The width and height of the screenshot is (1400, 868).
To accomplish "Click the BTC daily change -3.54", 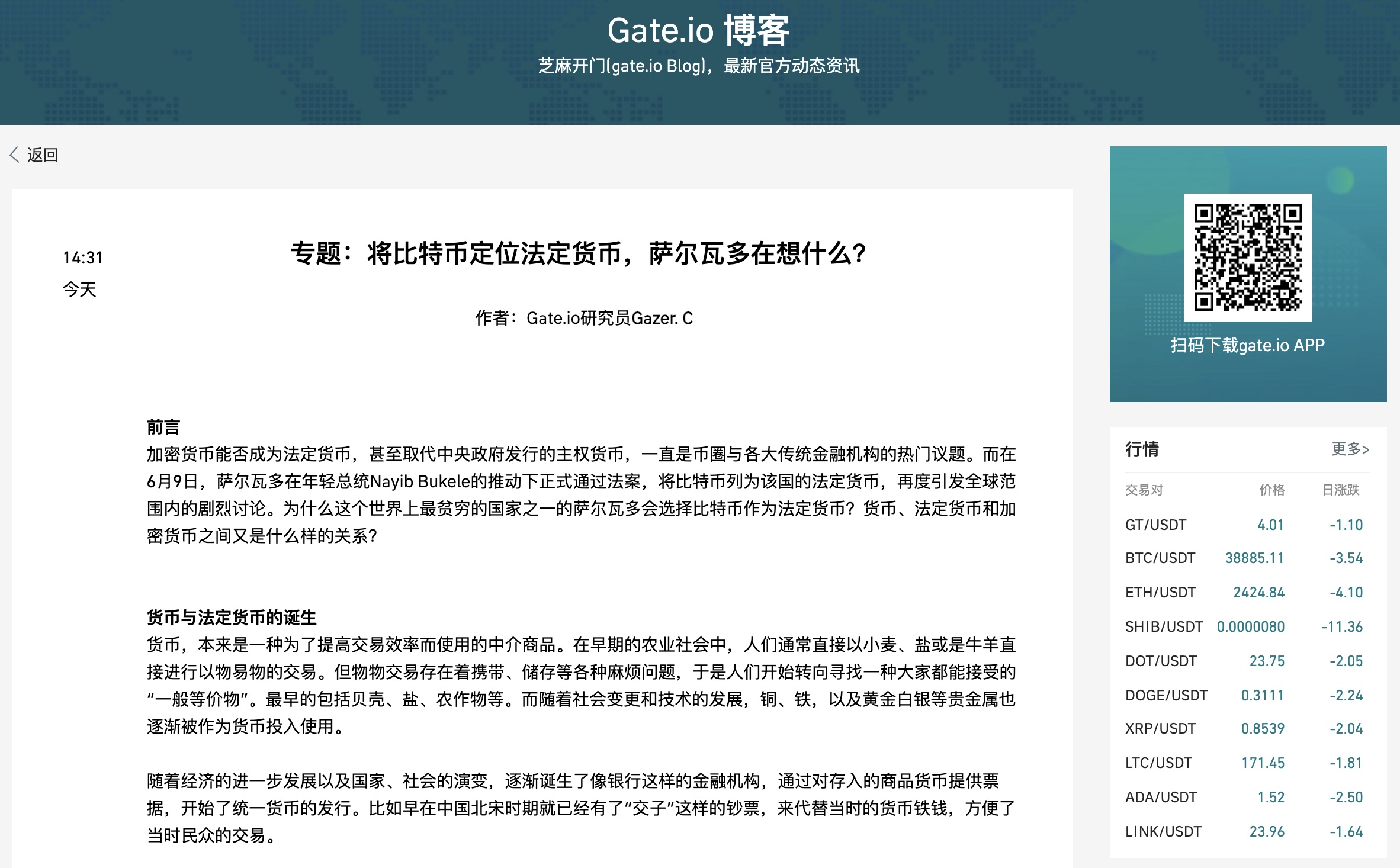I will [1346, 558].
